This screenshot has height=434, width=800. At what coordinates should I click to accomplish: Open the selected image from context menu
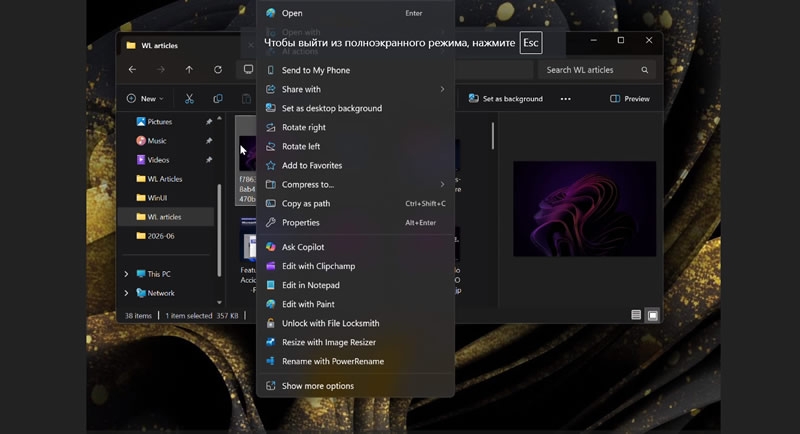pyautogui.click(x=355, y=13)
